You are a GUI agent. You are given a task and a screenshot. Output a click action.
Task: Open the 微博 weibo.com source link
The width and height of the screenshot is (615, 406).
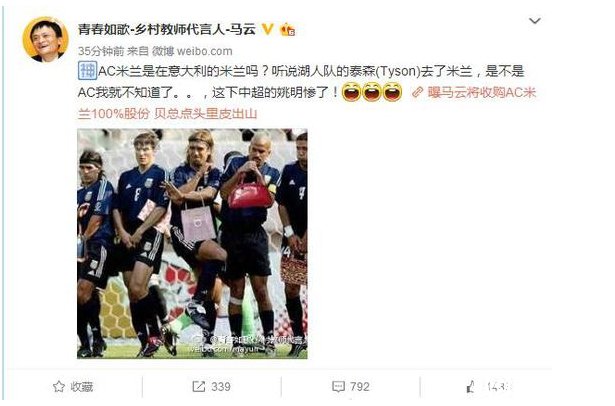coord(192,51)
